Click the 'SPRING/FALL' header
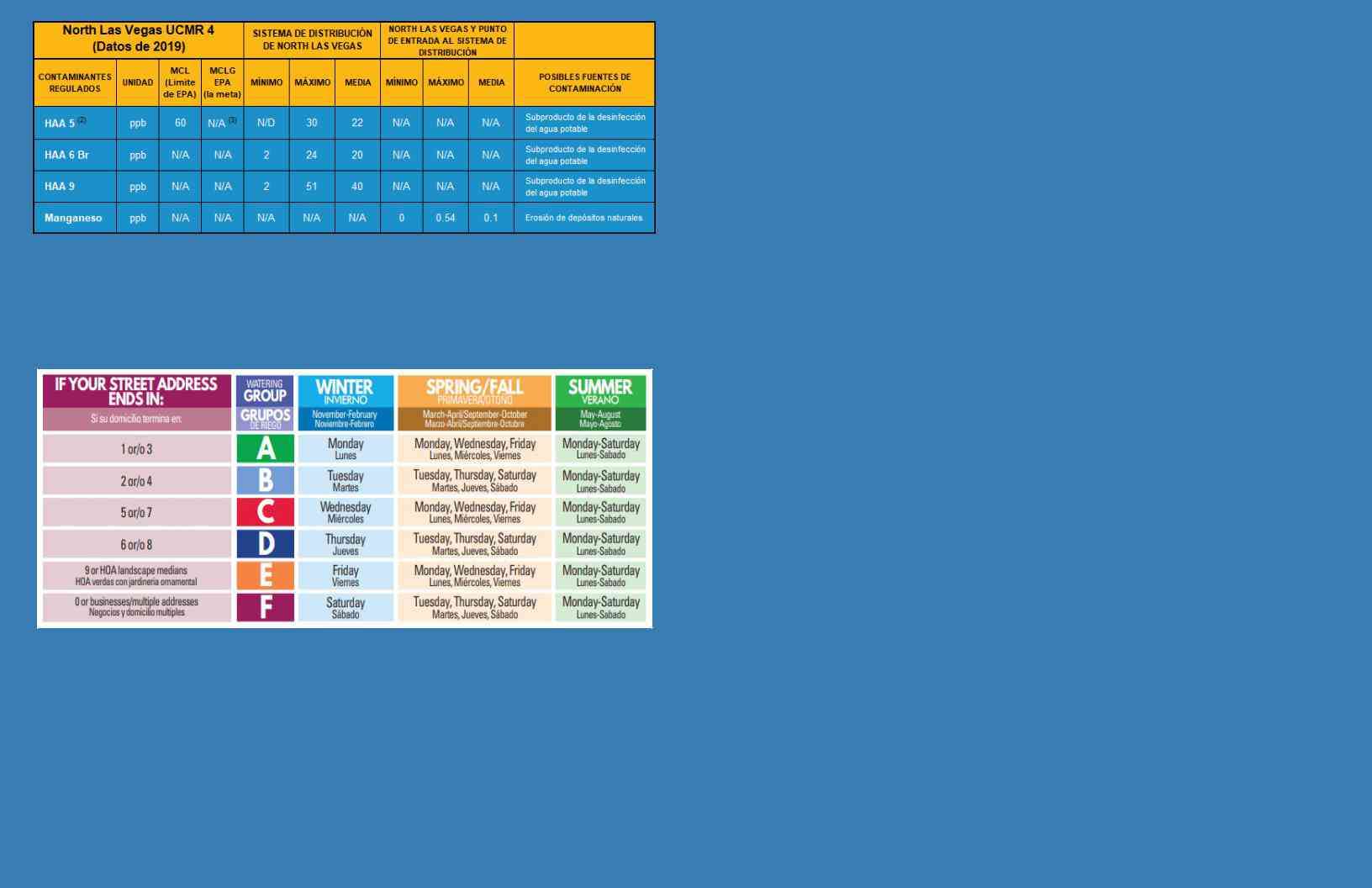This screenshot has height=888, width=1372. coord(475,391)
